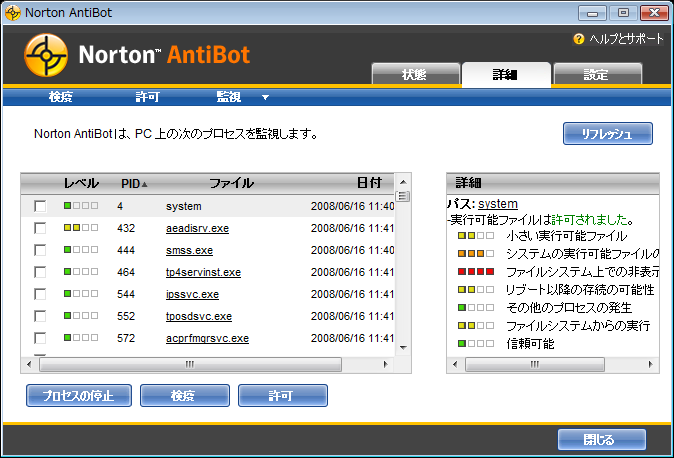Viewport: 674px width, 458px height.
Task: Click the 閉じる button
Action: coord(601,440)
